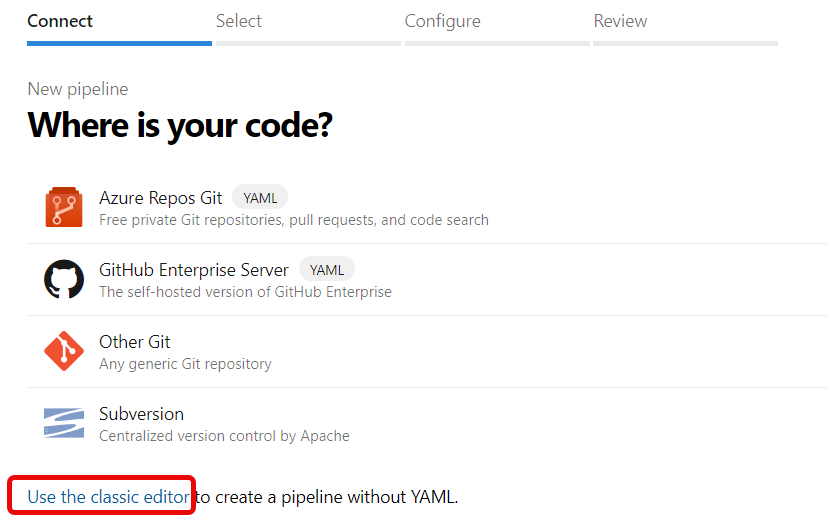
Task: Click the GitHub octocat logo icon
Action: point(64,280)
